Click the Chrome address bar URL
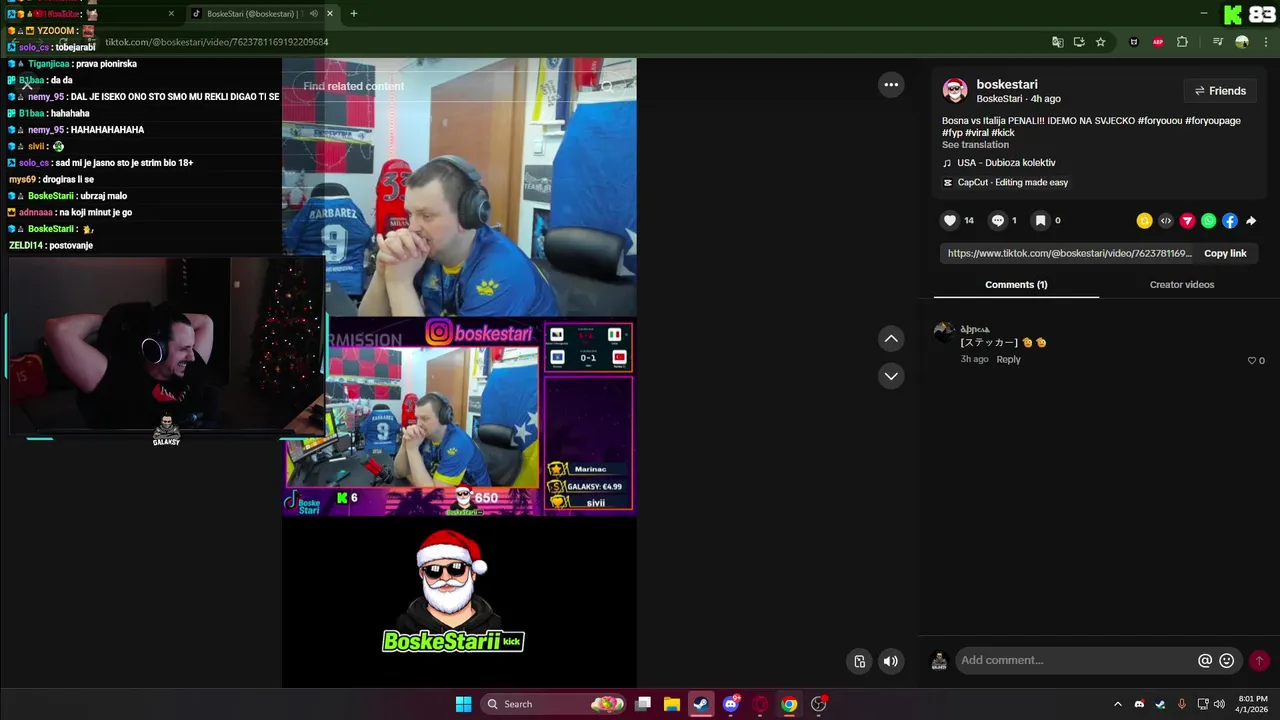Screen dimensions: 1280x720 (217, 42)
